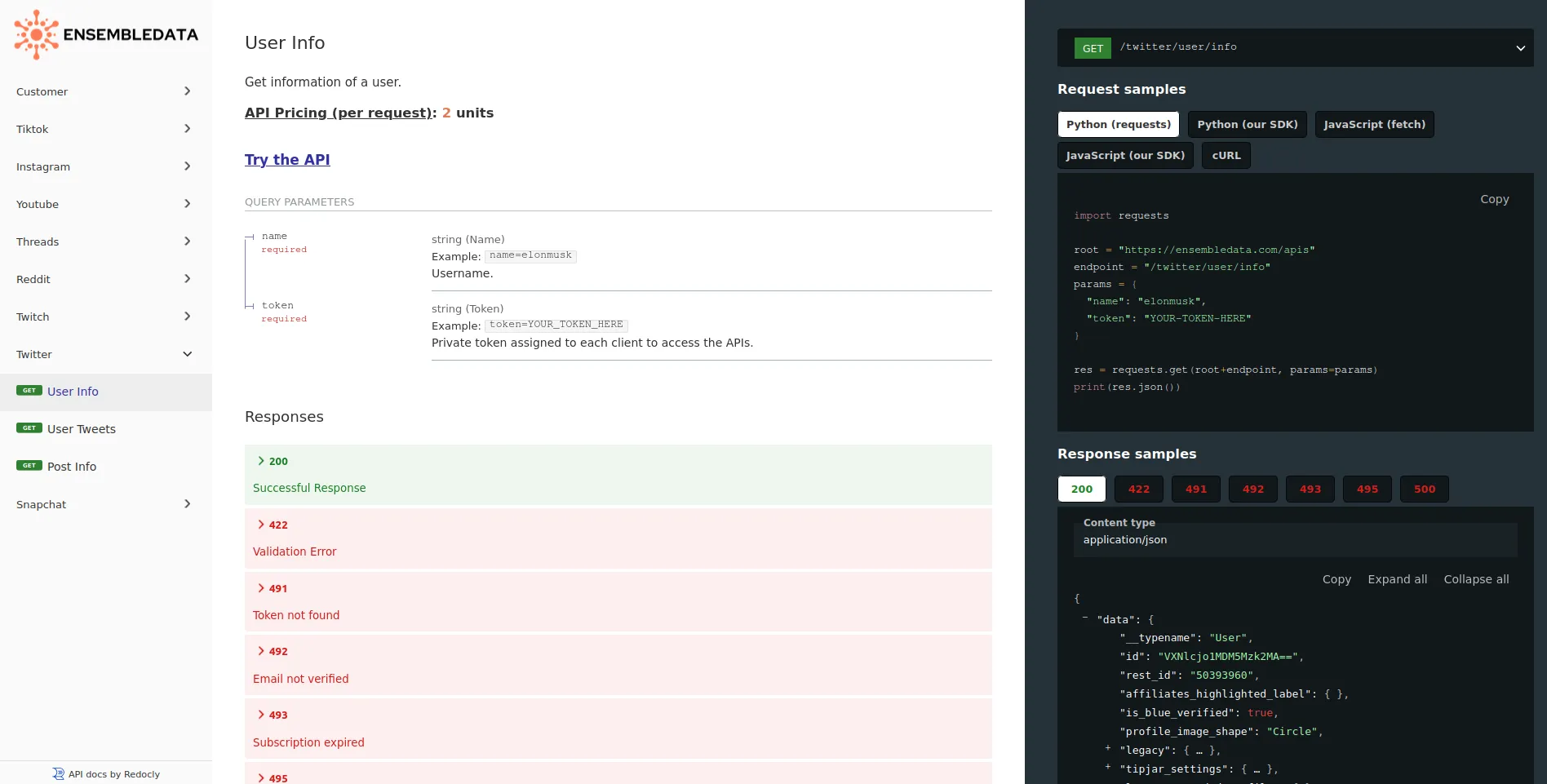Expand the Reddit sidebar section
Image resolution: width=1547 pixels, height=784 pixels.
(106, 279)
